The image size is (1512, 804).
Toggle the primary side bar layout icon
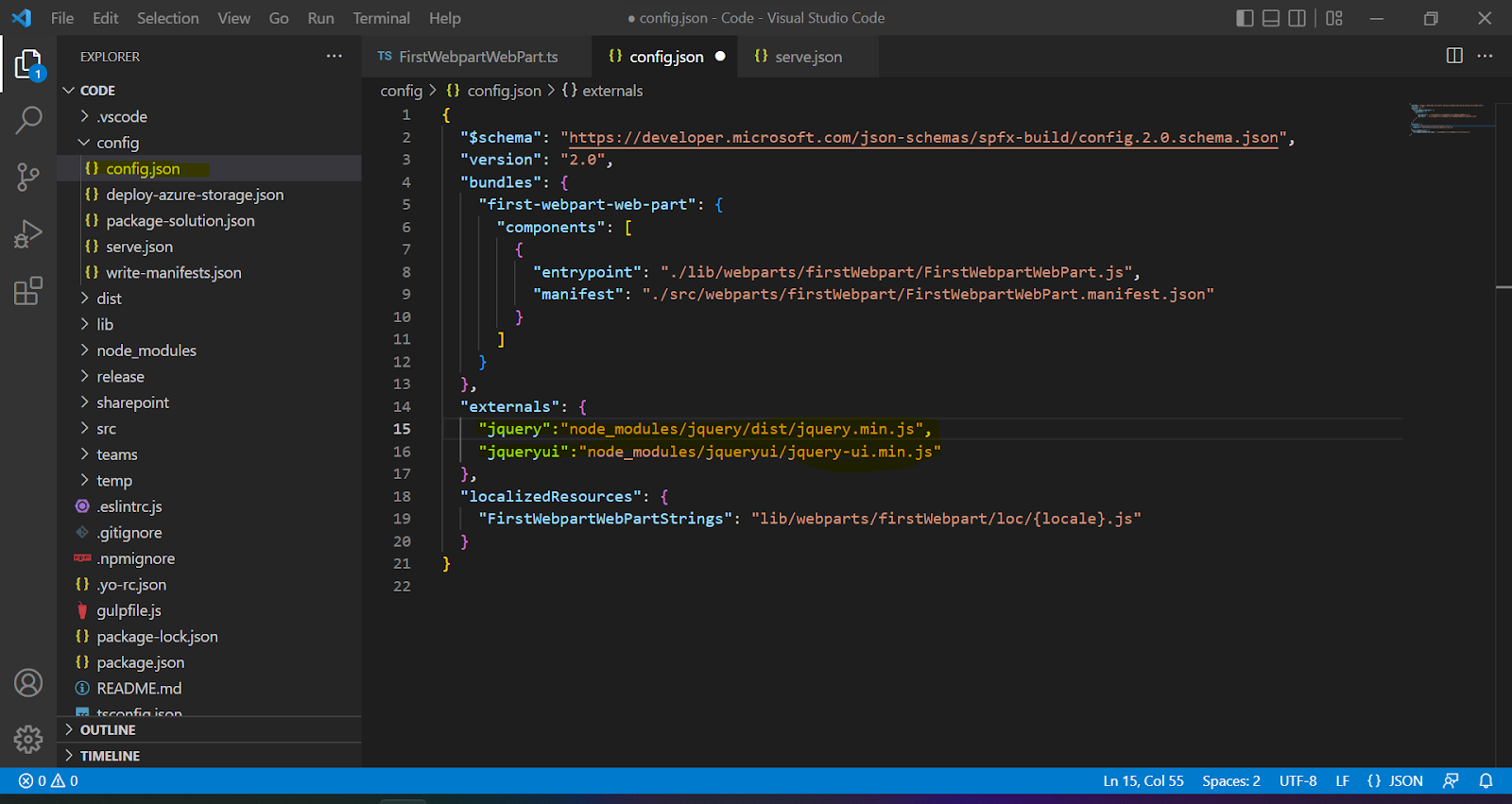[1245, 18]
